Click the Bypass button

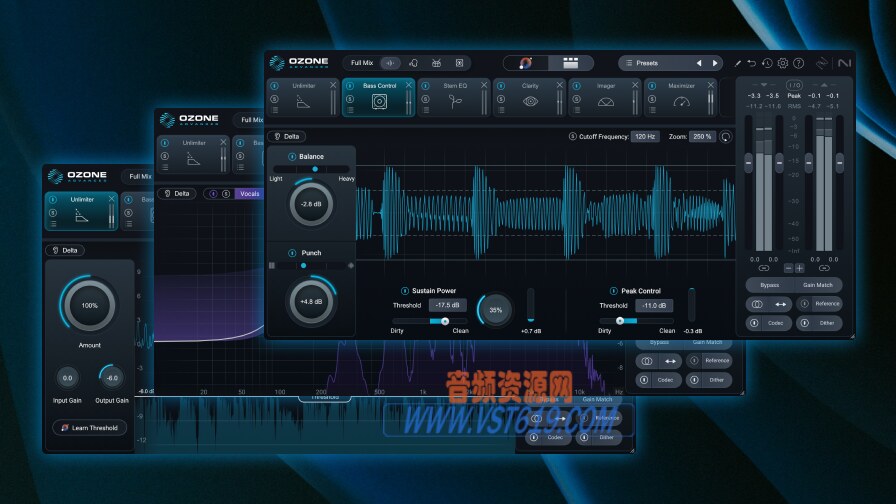pyautogui.click(x=770, y=285)
